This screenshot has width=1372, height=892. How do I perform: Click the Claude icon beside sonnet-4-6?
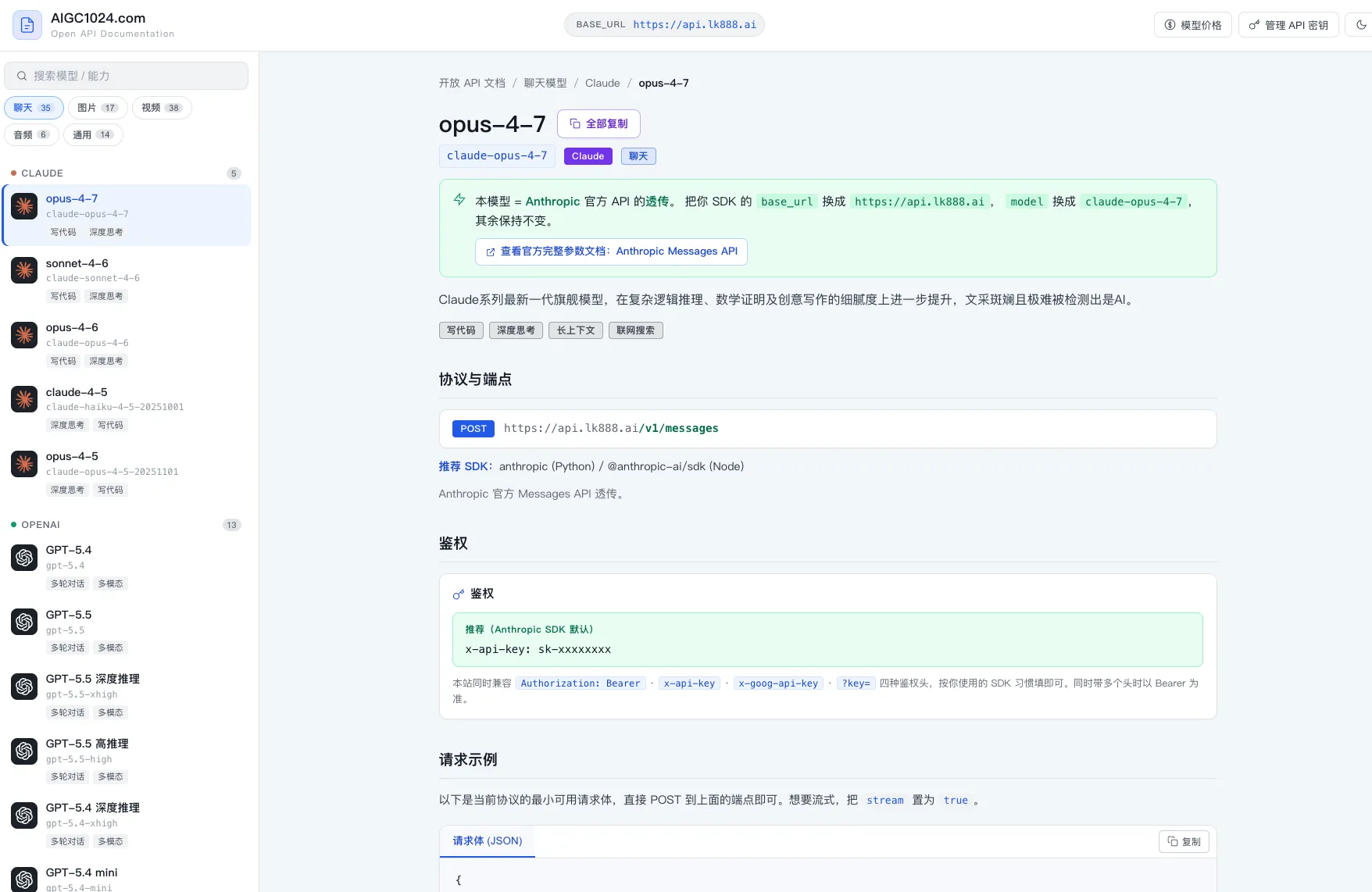pos(24,270)
